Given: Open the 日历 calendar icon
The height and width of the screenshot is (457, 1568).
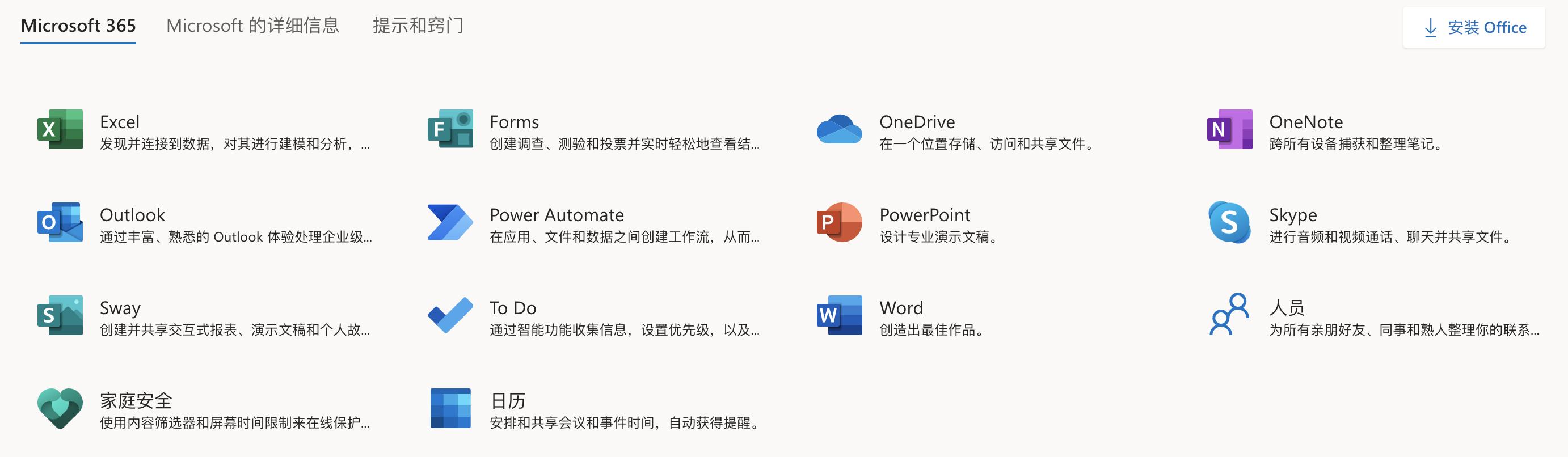Looking at the screenshot, I should (450, 408).
